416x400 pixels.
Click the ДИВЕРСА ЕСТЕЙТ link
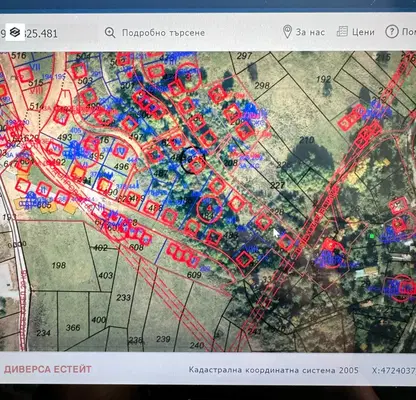click(48, 369)
